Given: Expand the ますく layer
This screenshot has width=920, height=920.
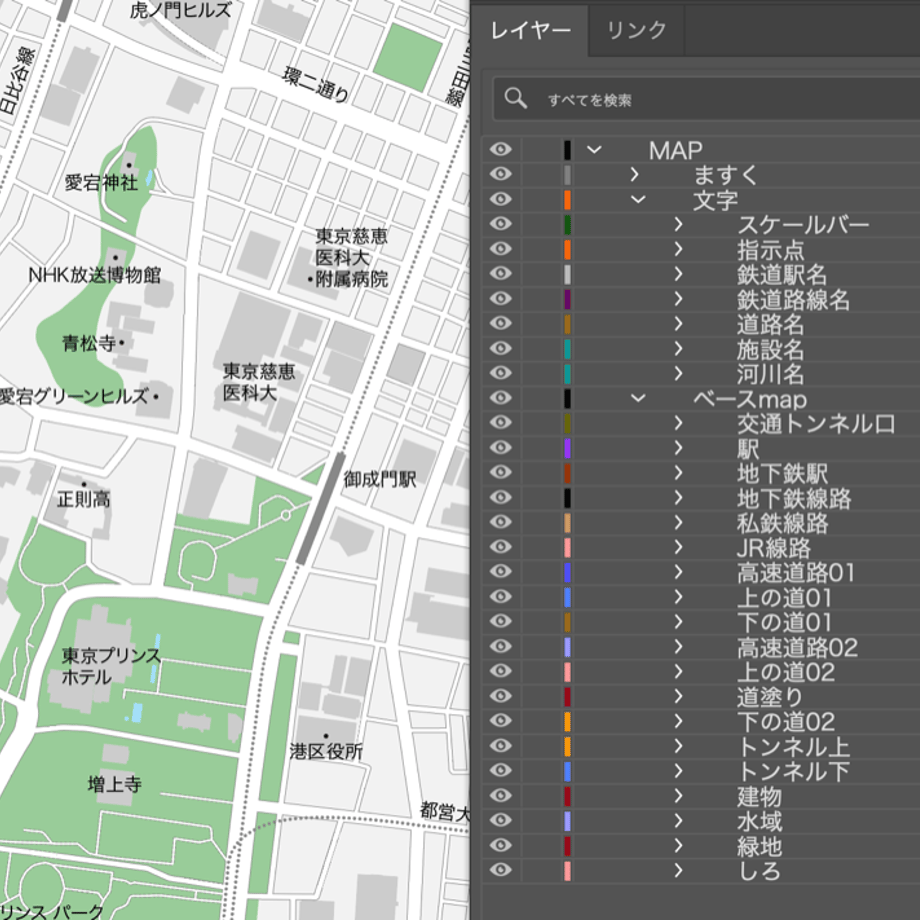Looking at the screenshot, I should click(634, 174).
